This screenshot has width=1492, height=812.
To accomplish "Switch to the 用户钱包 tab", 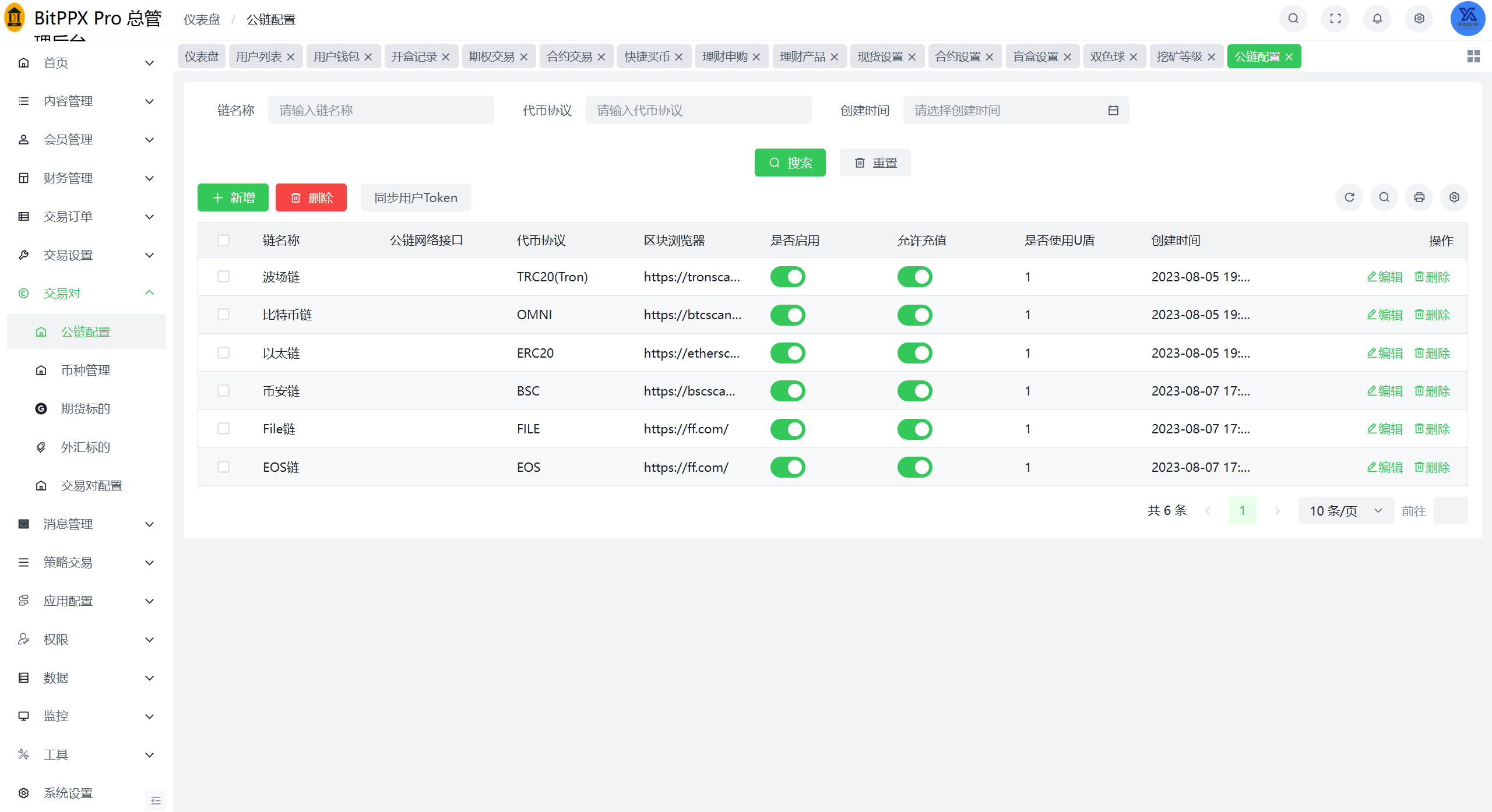I will [x=336, y=57].
